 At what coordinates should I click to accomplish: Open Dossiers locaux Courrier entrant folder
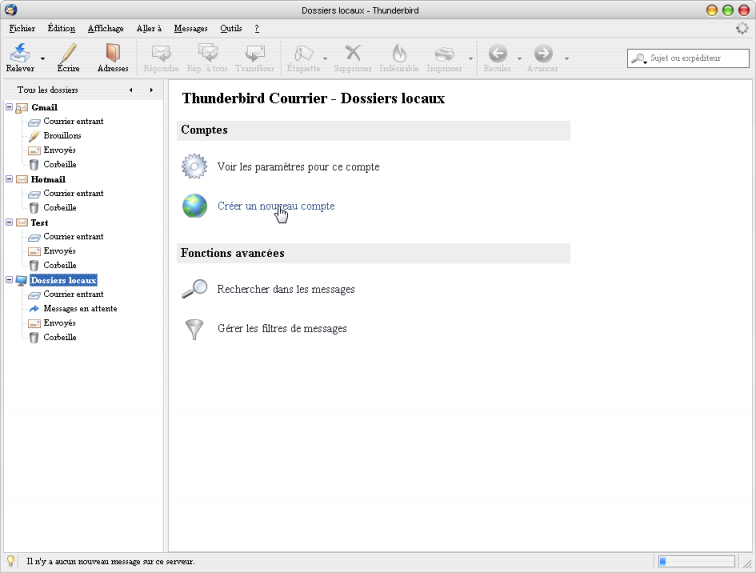pos(73,294)
